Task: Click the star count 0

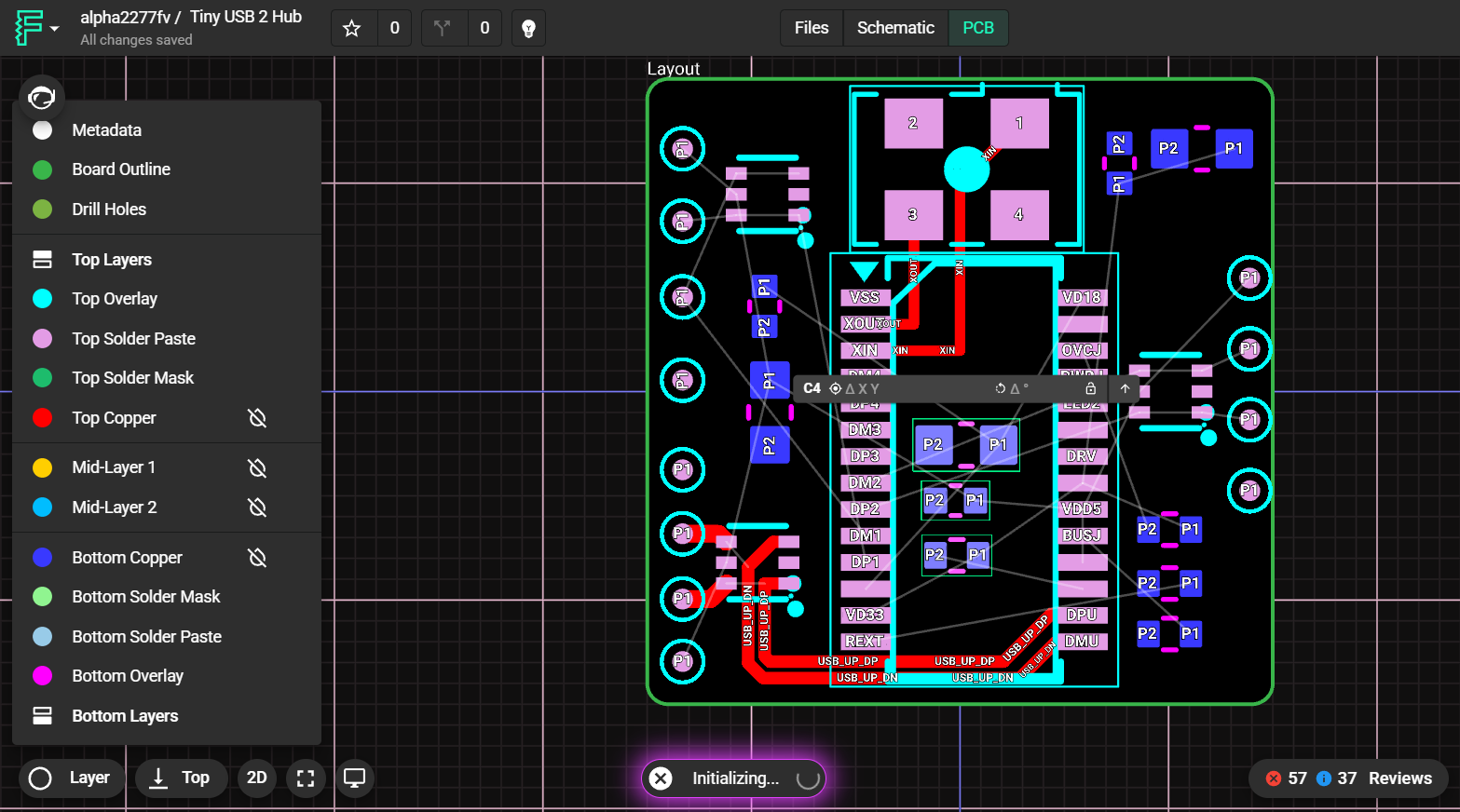Action: click(x=395, y=28)
